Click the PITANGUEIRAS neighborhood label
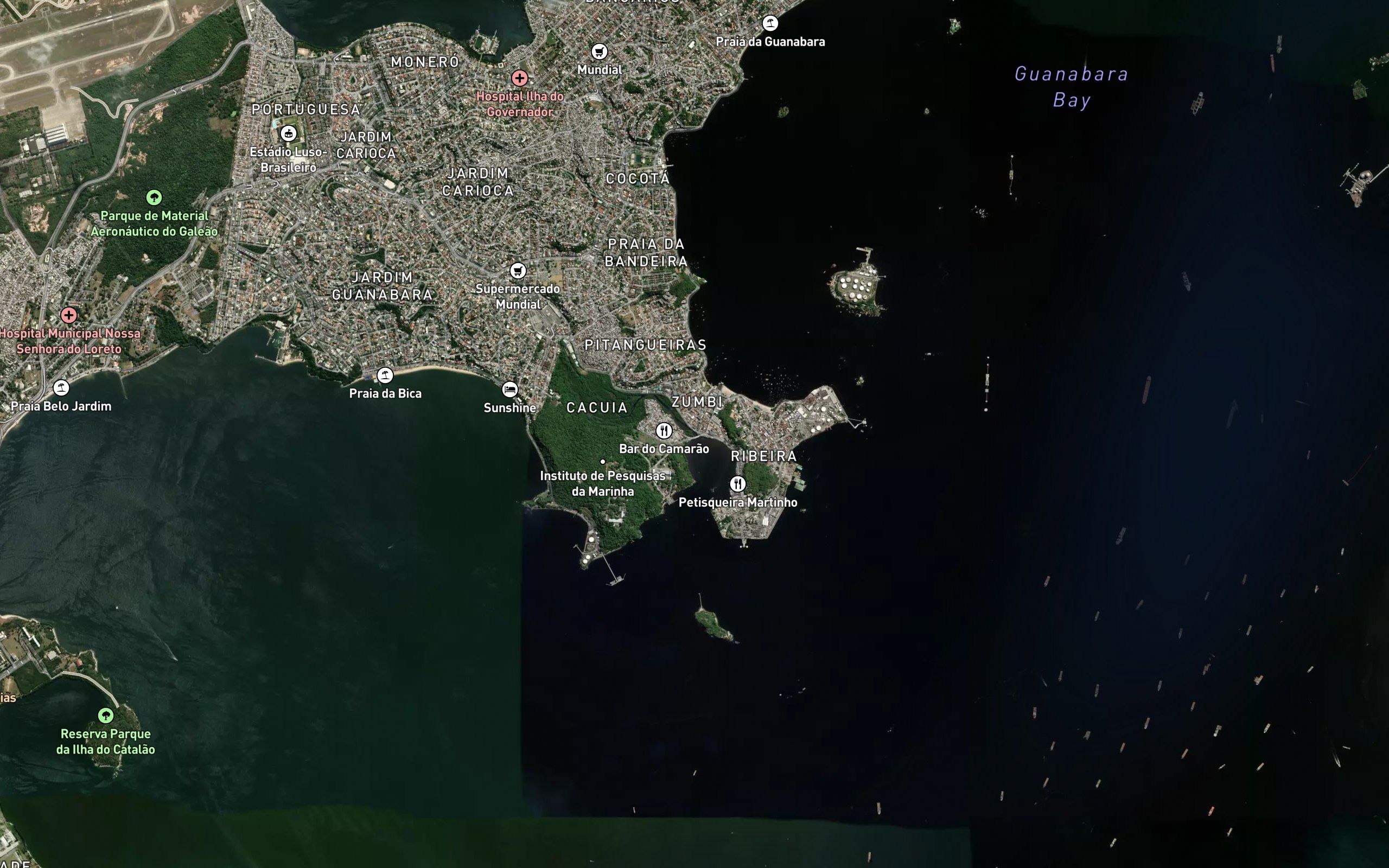This screenshot has width=1389, height=868. [646, 345]
